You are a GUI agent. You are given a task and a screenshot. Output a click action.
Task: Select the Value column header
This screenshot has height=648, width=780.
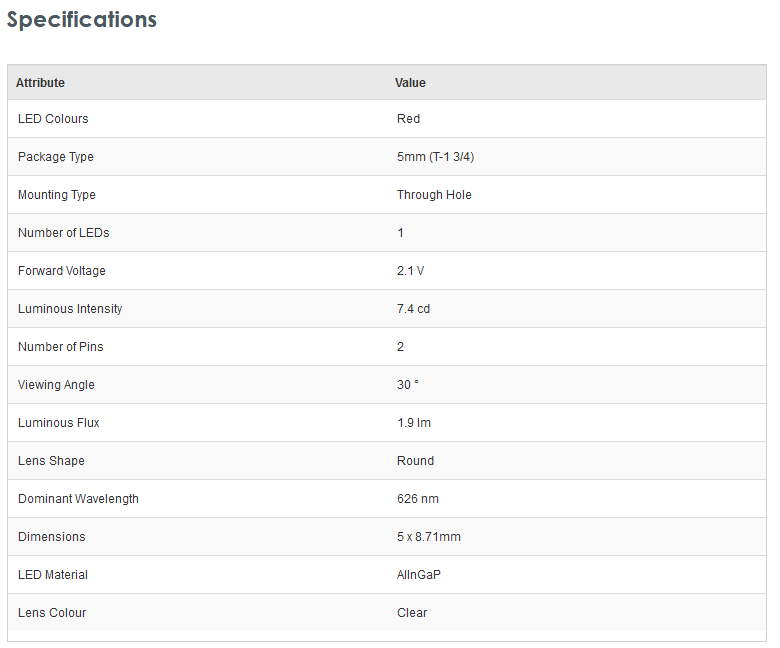pos(410,83)
